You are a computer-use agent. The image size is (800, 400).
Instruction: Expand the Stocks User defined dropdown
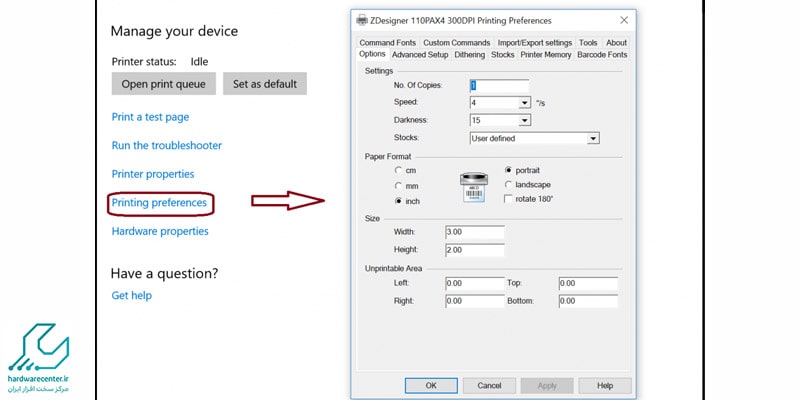coord(593,138)
